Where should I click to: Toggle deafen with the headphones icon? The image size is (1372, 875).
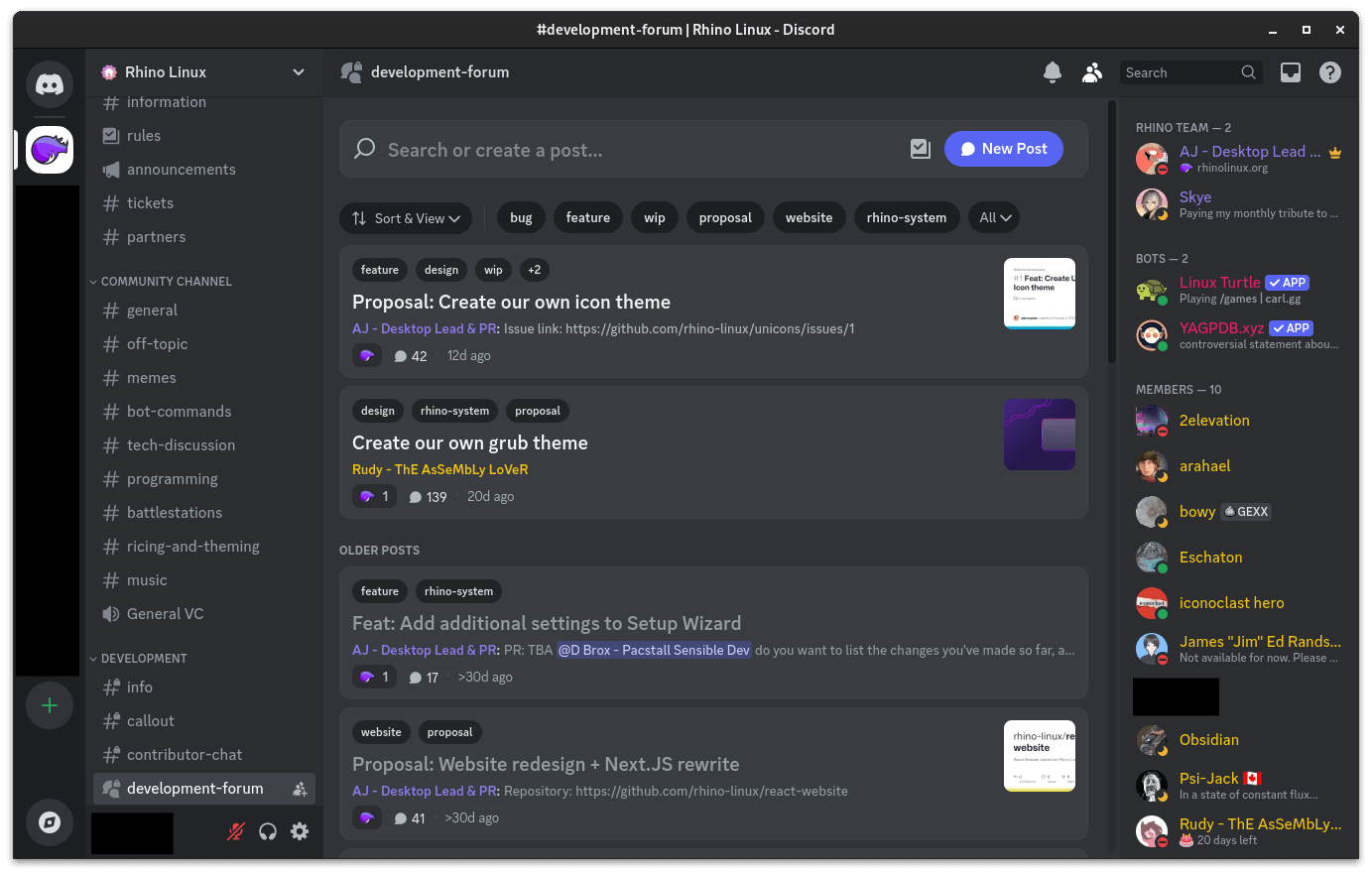[268, 831]
